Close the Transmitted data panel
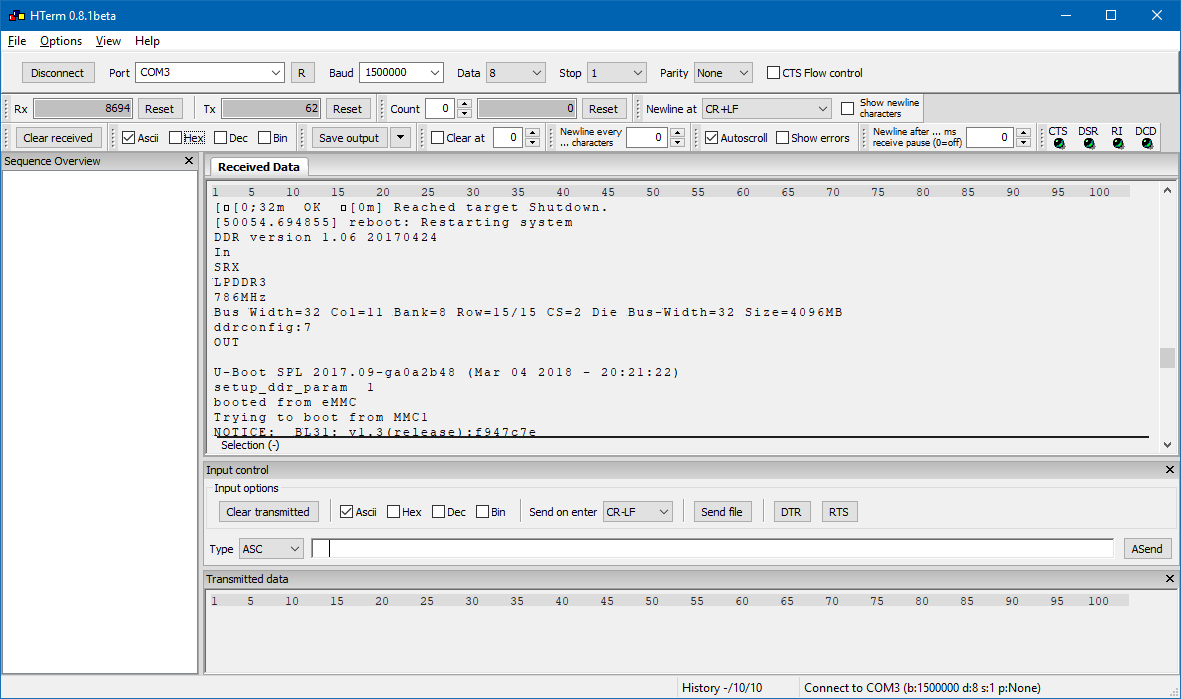This screenshot has height=699, width=1181. tap(1170, 579)
